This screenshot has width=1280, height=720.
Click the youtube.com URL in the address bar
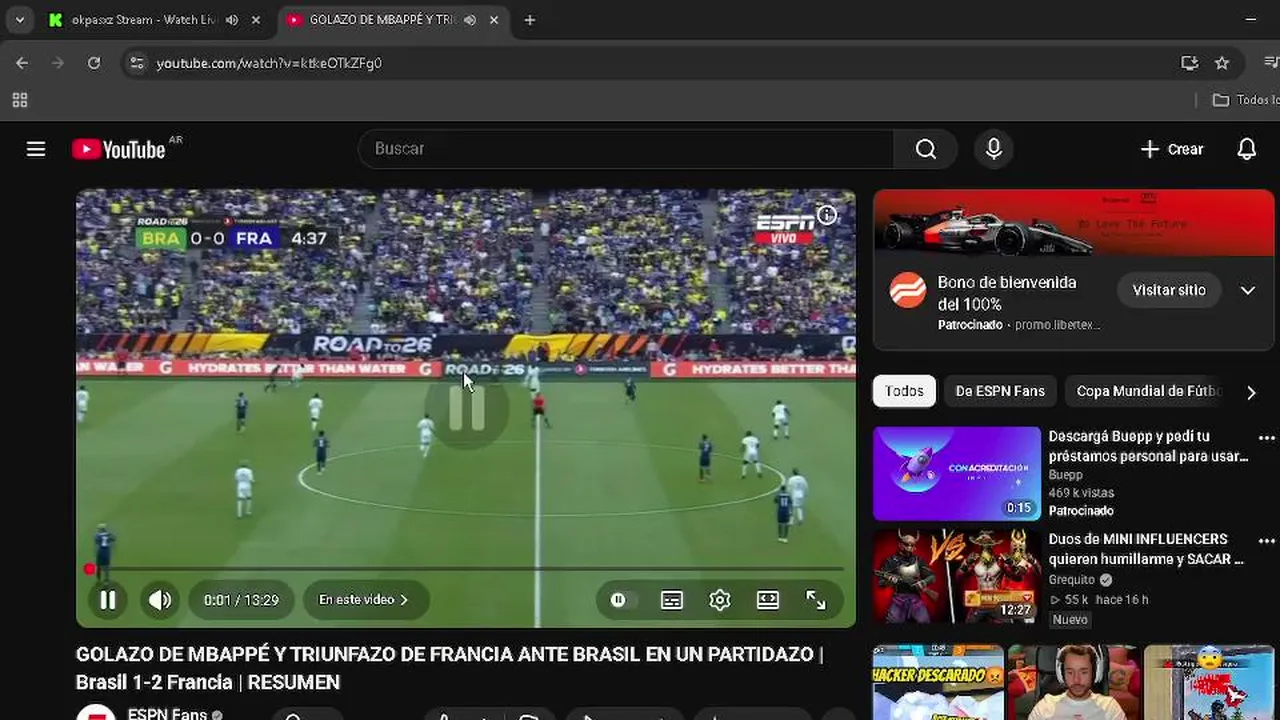click(x=269, y=63)
